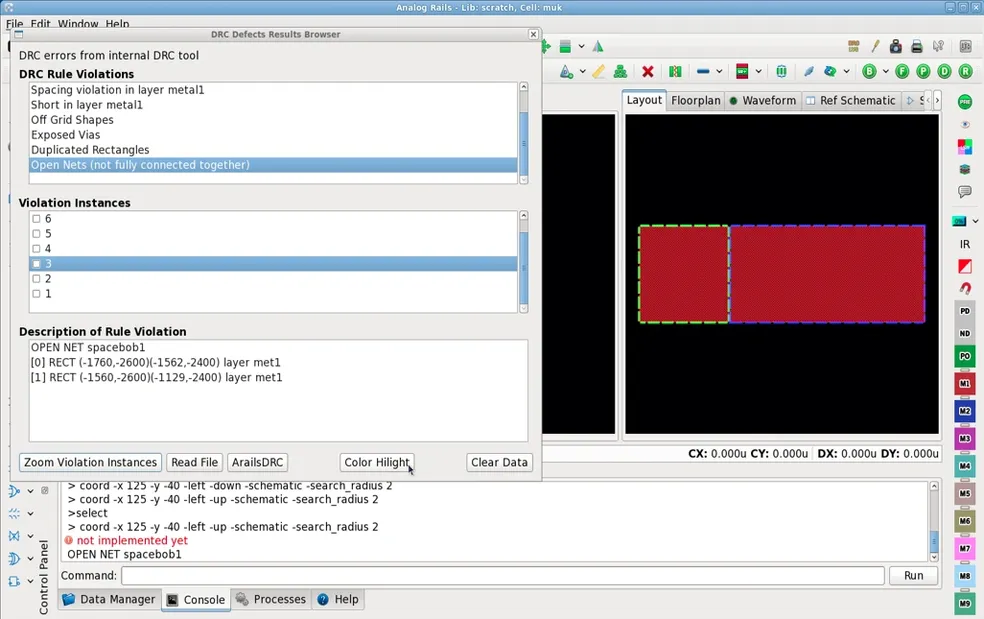The height and width of the screenshot is (619, 984).
Task: Click the Clear Data button
Action: (x=499, y=462)
